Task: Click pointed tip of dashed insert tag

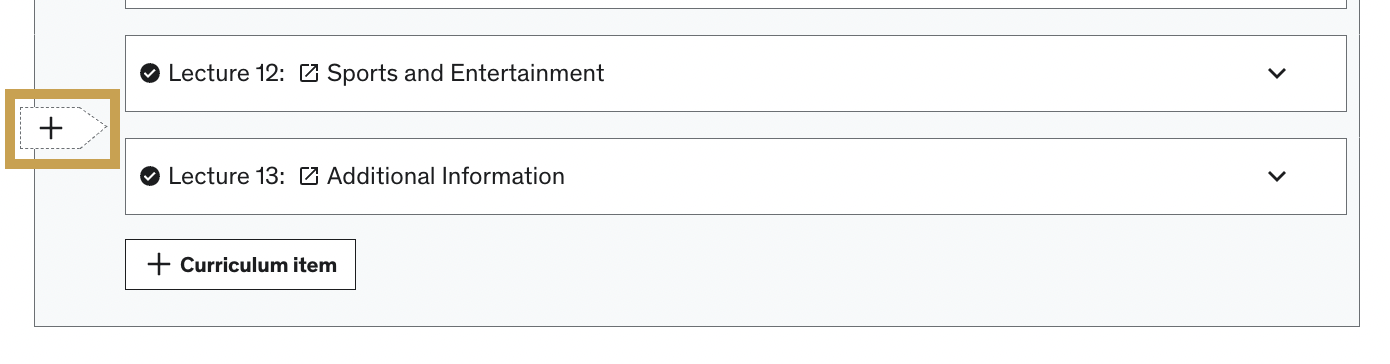Action: click(98, 128)
